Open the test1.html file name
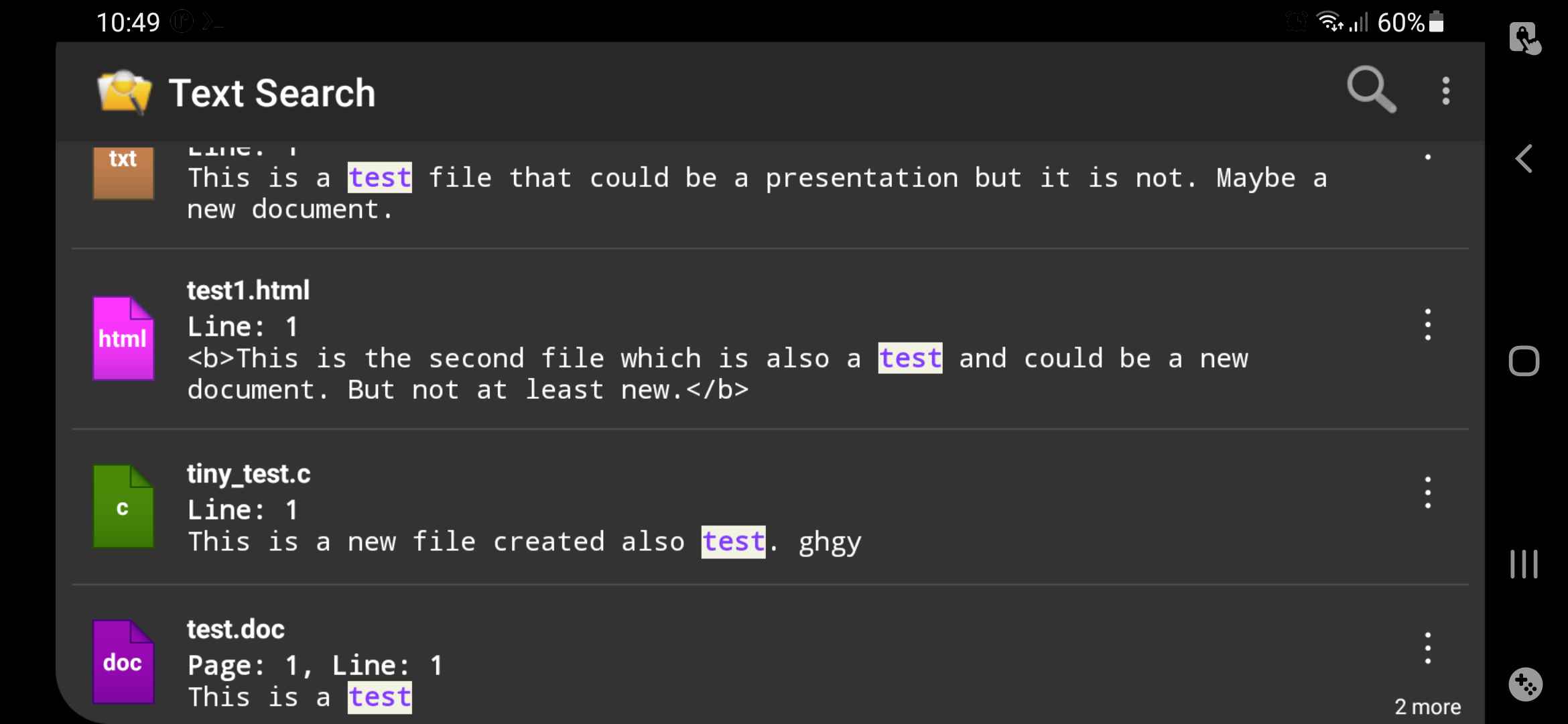1568x724 pixels. pyautogui.click(x=249, y=290)
